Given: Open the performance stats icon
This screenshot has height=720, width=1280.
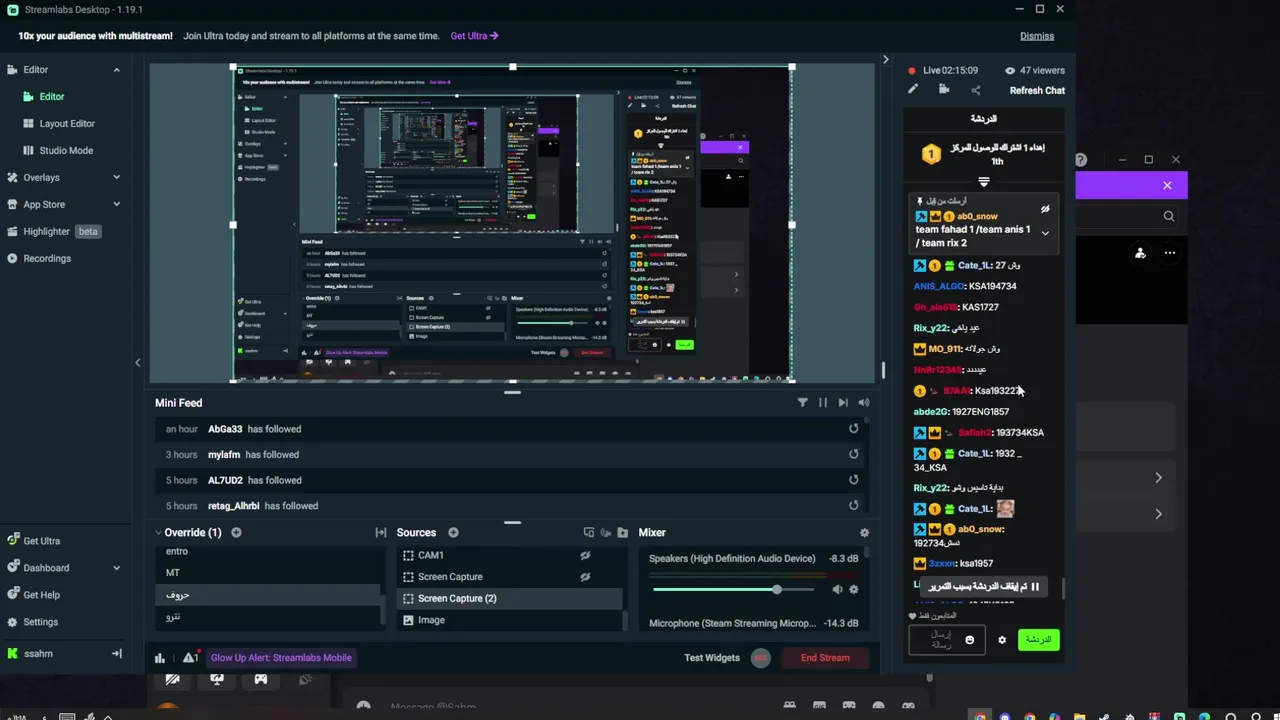Looking at the screenshot, I should pyautogui.click(x=159, y=658).
